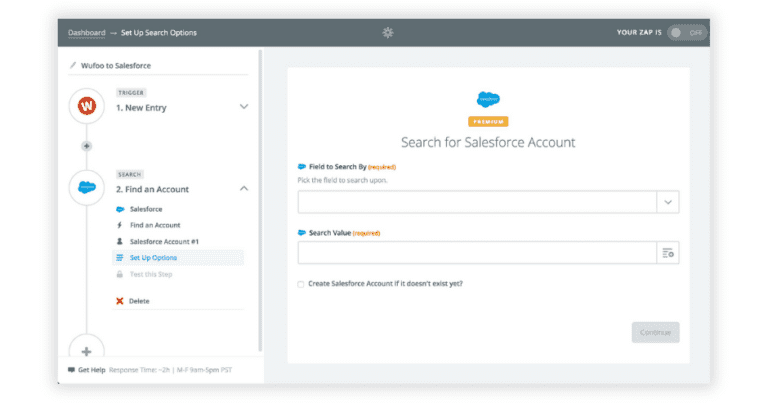This screenshot has height=409, width=768.
Task: Select Set Up Options in sidebar
Action: [x=153, y=257]
